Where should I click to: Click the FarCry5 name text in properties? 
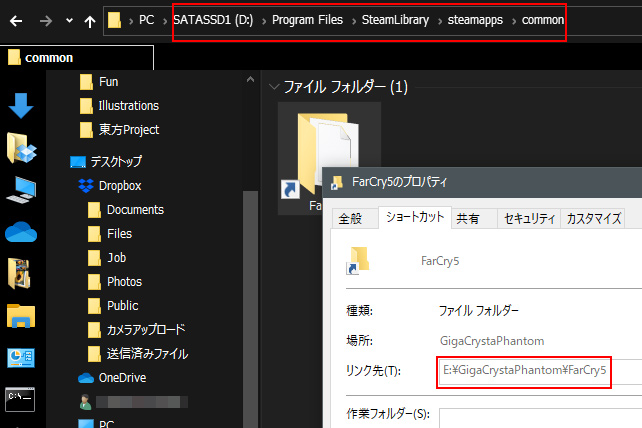pyautogui.click(x=440, y=261)
